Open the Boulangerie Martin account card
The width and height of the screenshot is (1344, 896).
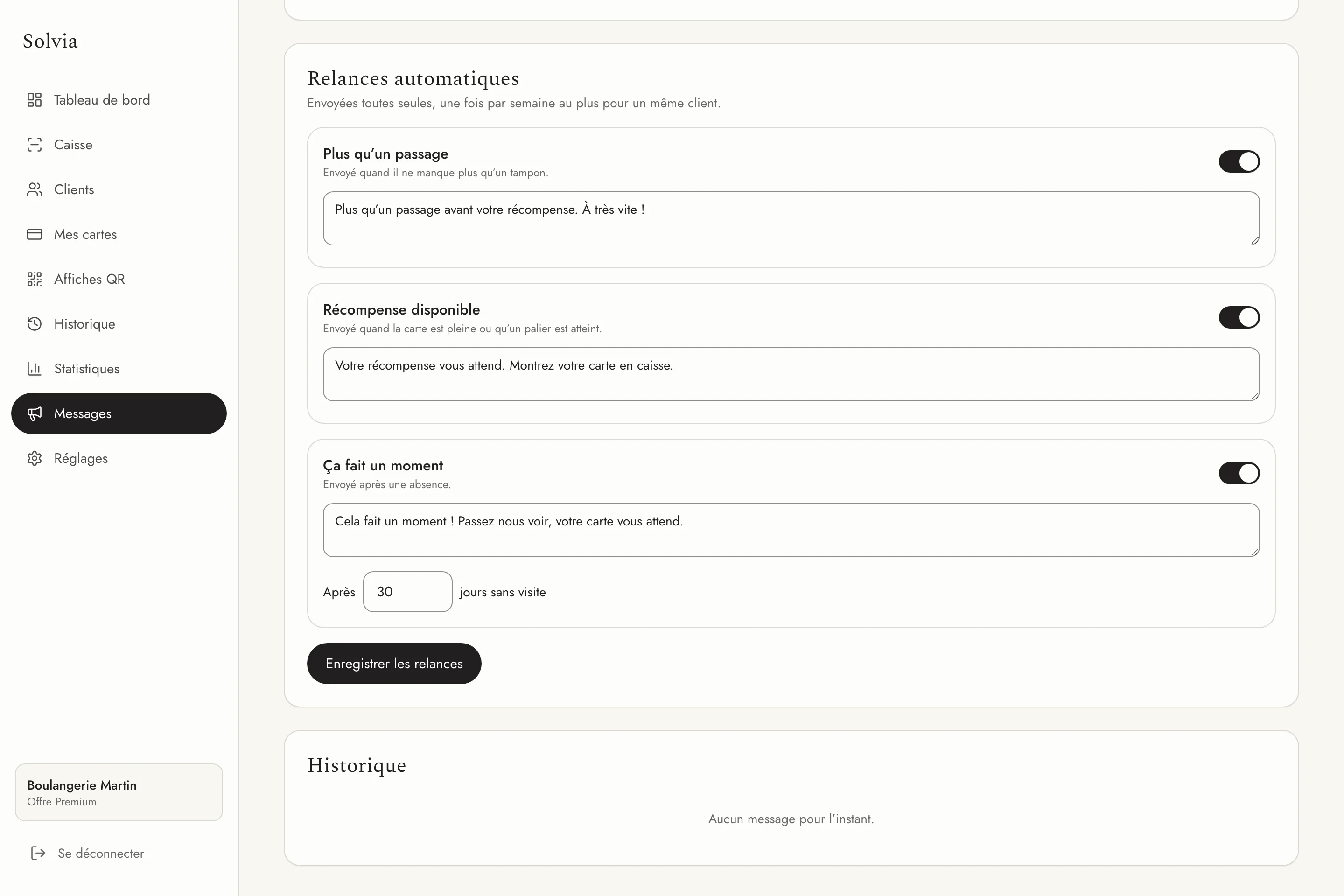pos(119,792)
